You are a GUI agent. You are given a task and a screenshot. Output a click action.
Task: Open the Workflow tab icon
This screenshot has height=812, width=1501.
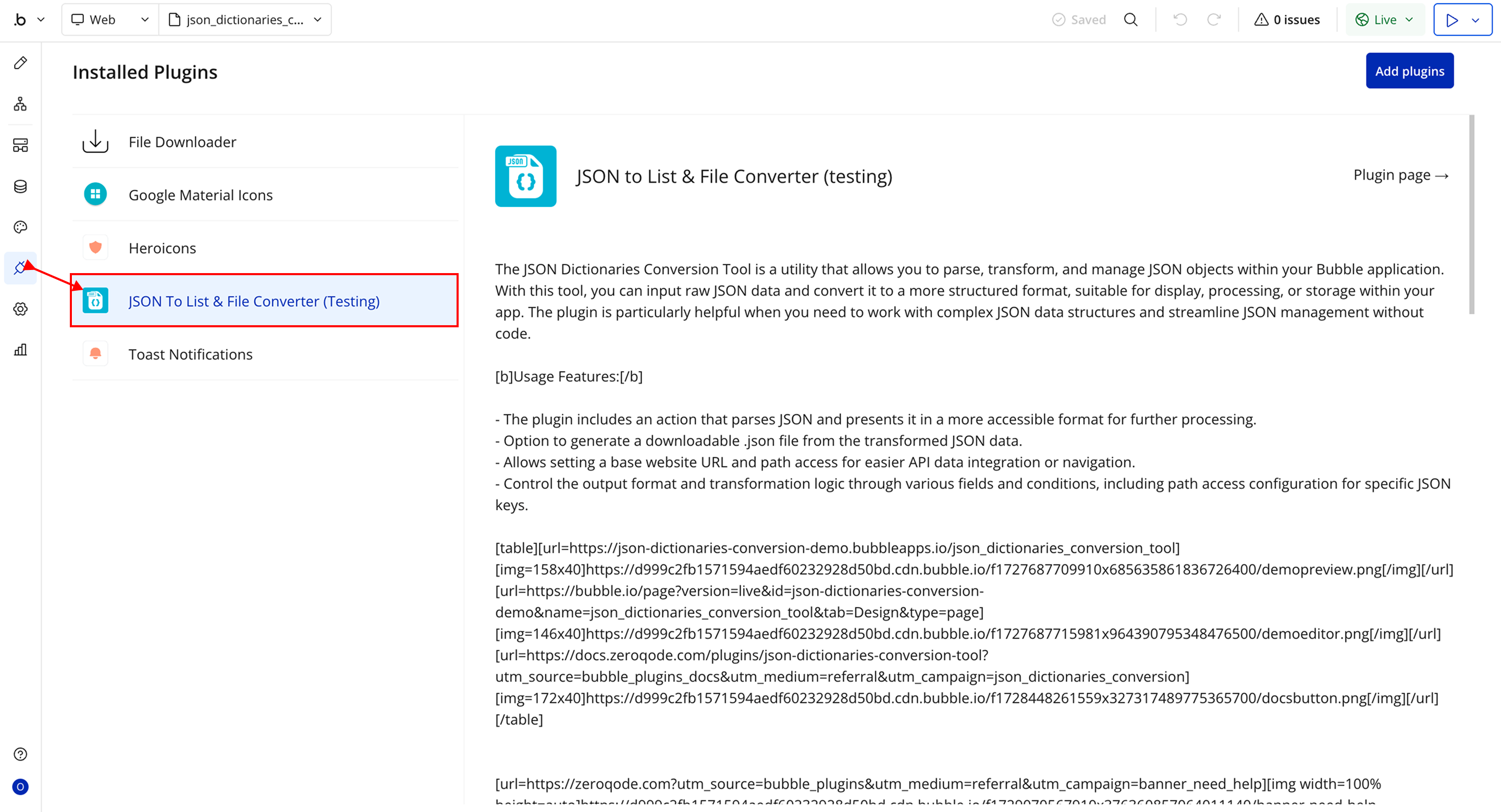(20, 104)
